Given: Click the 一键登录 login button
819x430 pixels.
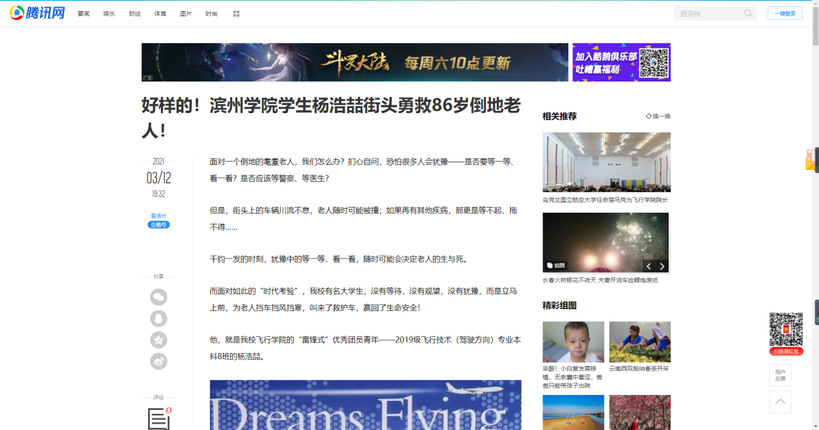Looking at the screenshot, I should pos(784,14).
